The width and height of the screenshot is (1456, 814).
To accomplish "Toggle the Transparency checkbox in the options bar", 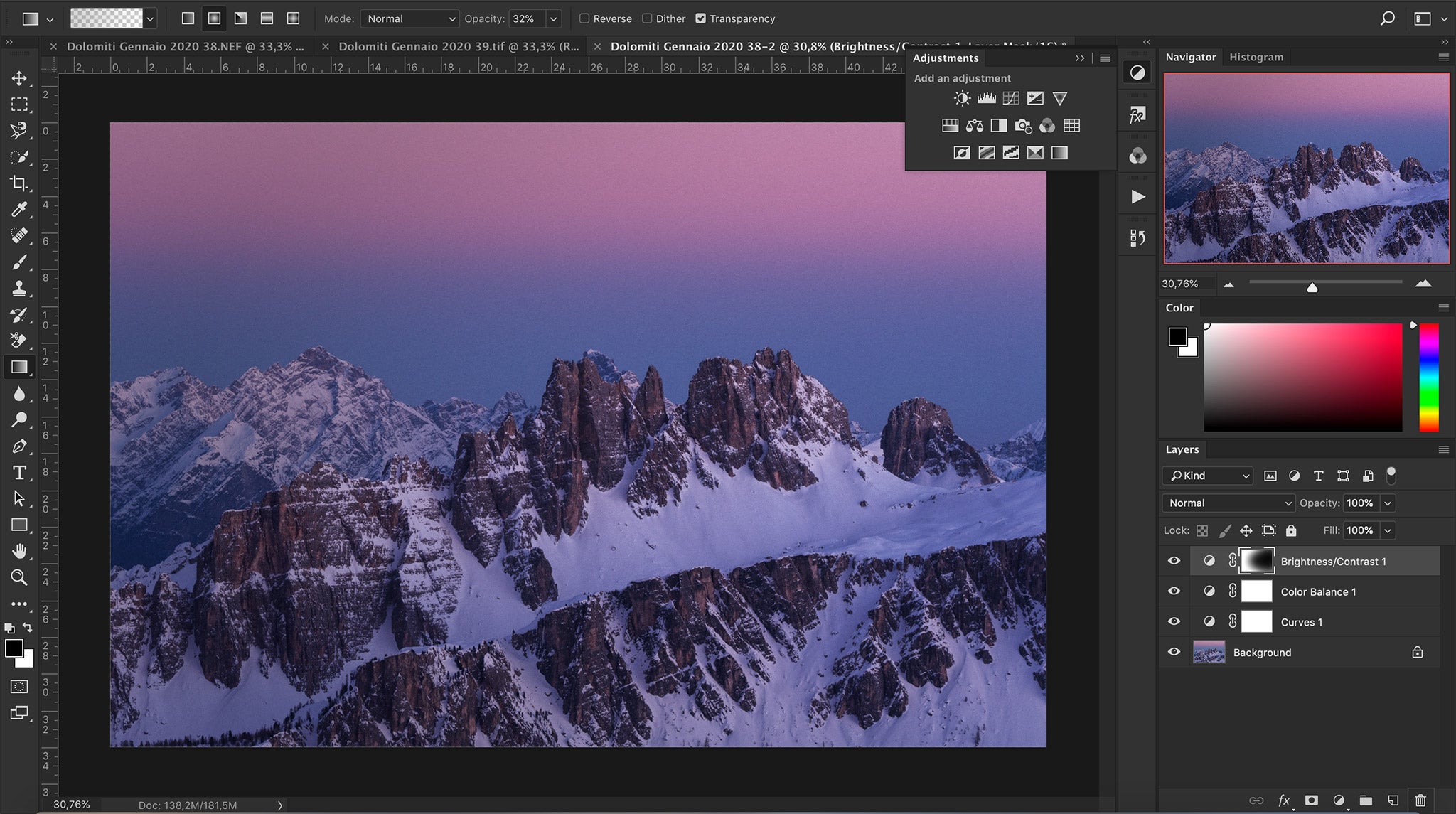I will (702, 18).
